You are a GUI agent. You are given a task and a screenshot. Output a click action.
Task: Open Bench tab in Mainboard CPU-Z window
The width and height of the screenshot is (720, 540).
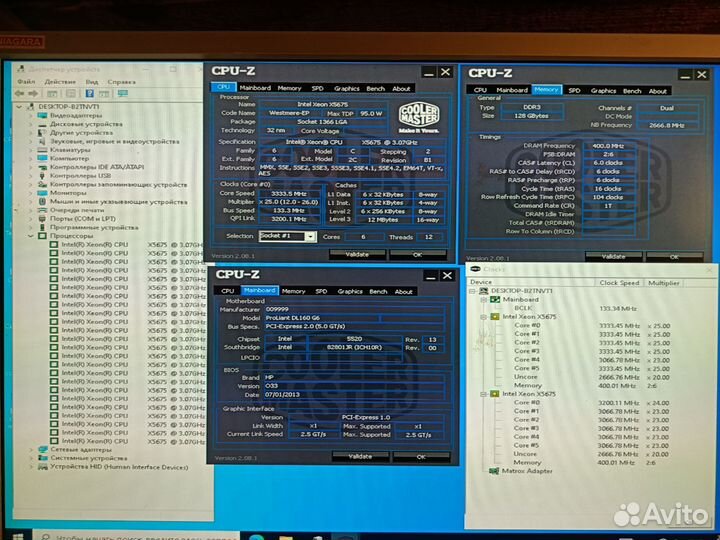378,292
